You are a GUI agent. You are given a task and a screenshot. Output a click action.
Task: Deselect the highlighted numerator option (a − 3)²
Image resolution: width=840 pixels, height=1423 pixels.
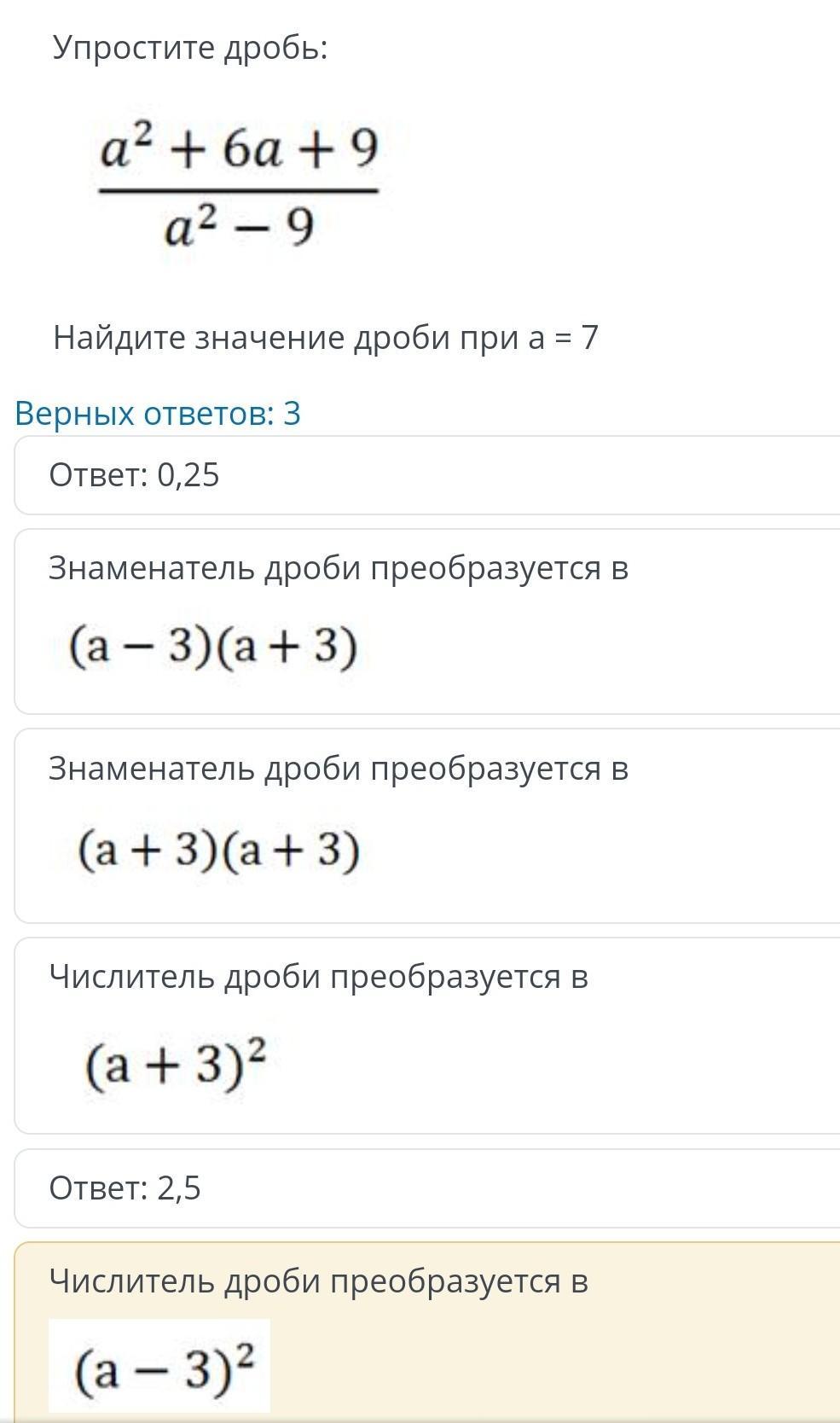[427, 1333]
